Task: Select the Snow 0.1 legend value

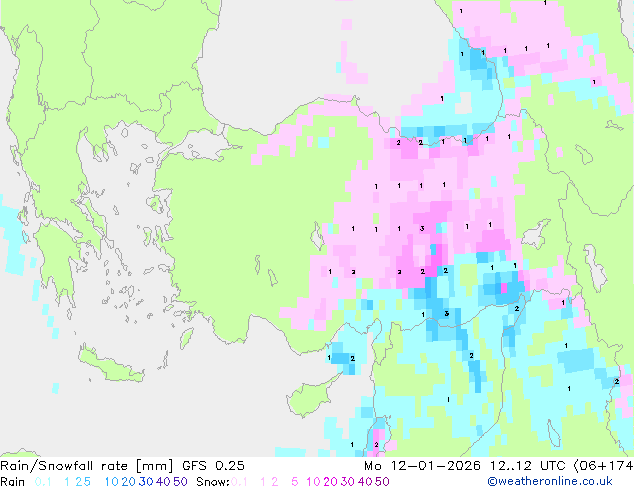Action: click(239, 482)
